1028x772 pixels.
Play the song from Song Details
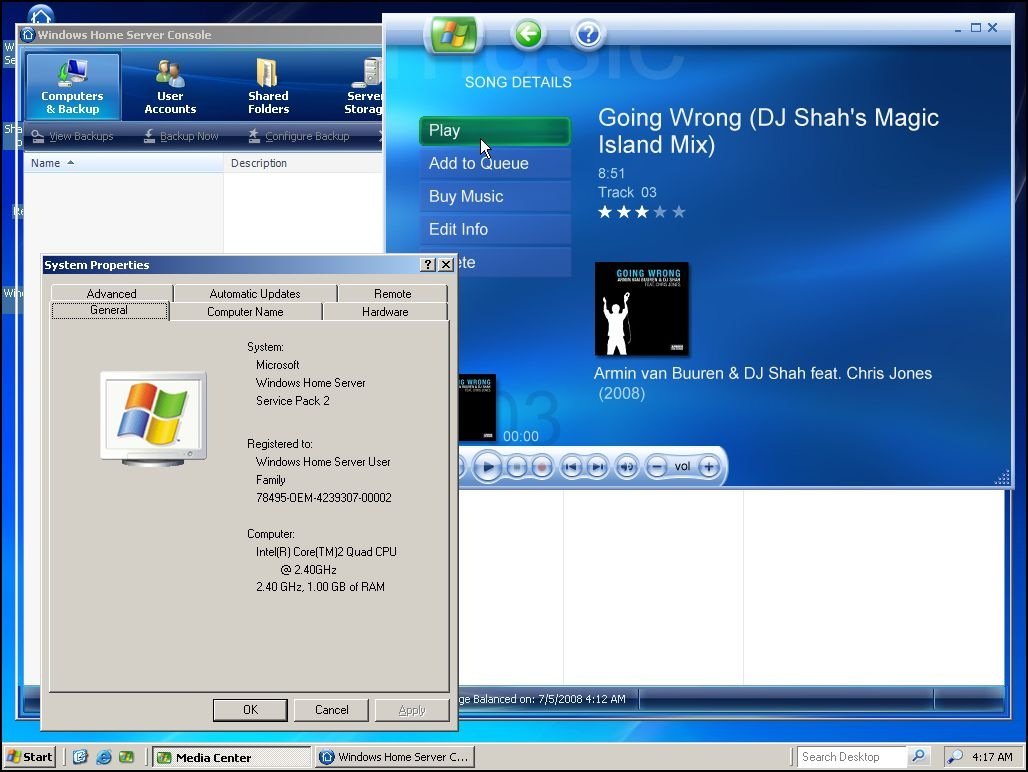tap(494, 130)
